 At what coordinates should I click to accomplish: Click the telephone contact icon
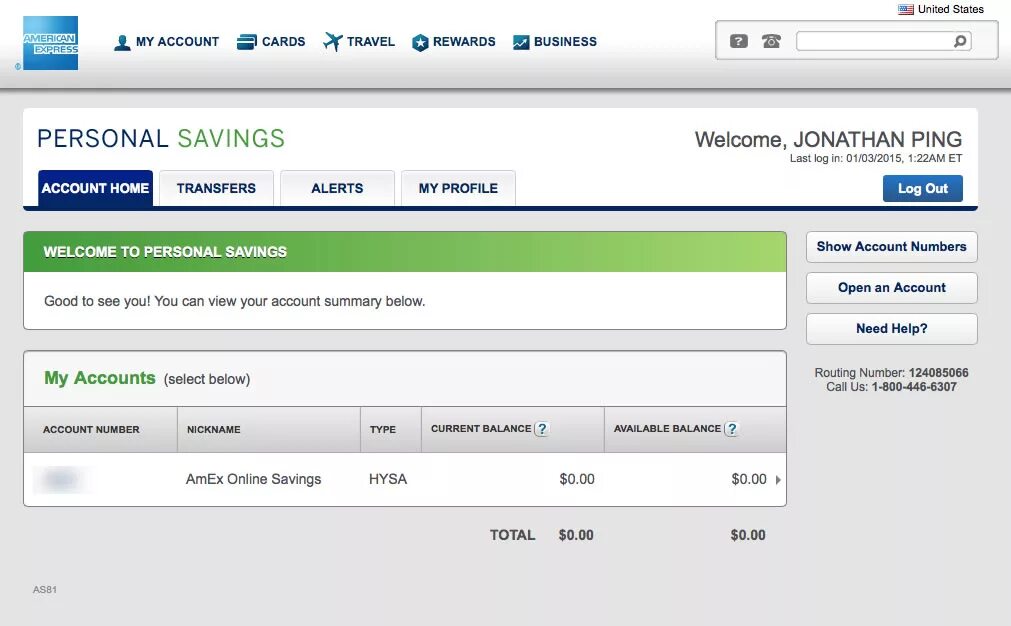(x=771, y=41)
